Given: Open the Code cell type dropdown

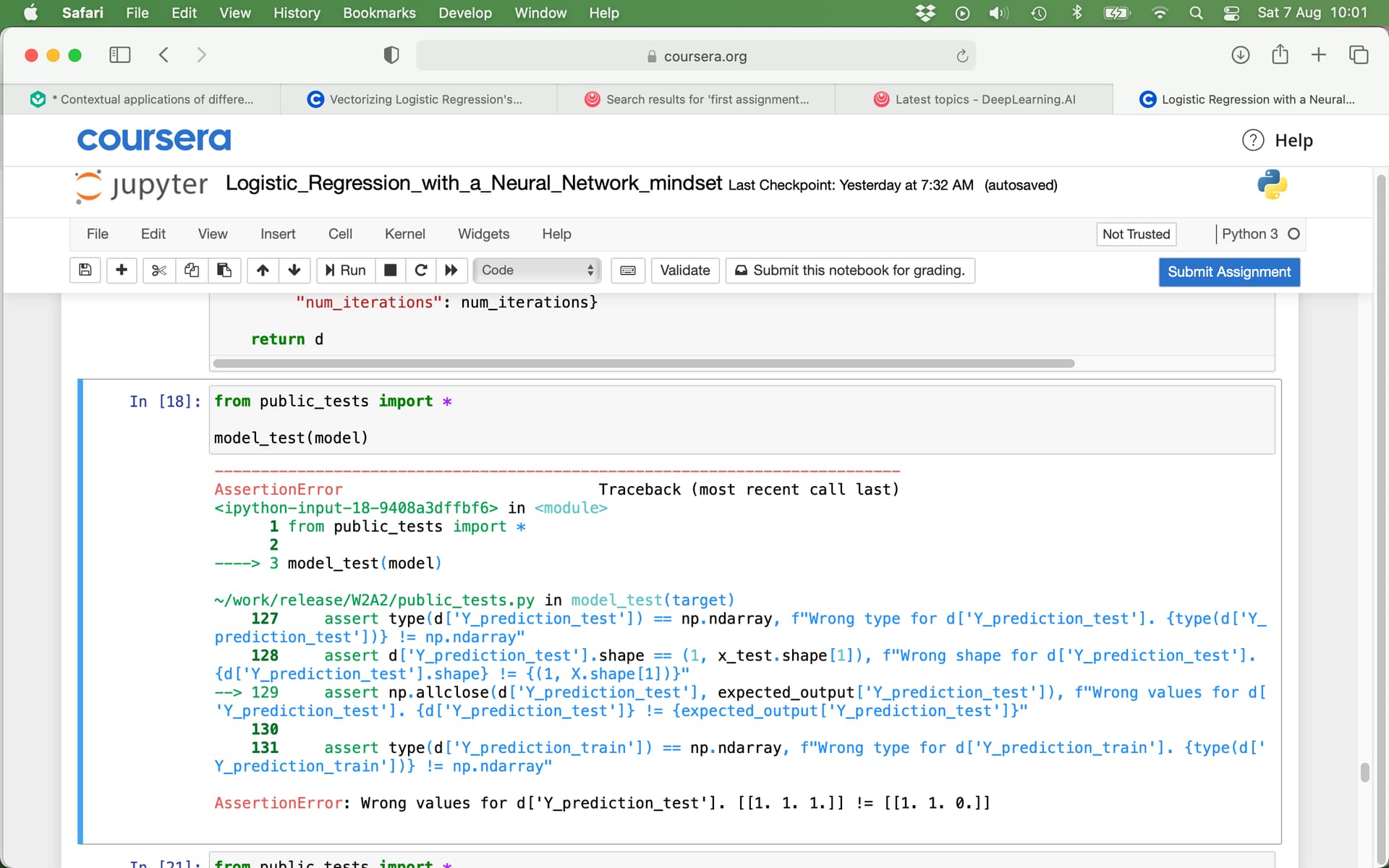Looking at the screenshot, I should (x=537, y=270).
